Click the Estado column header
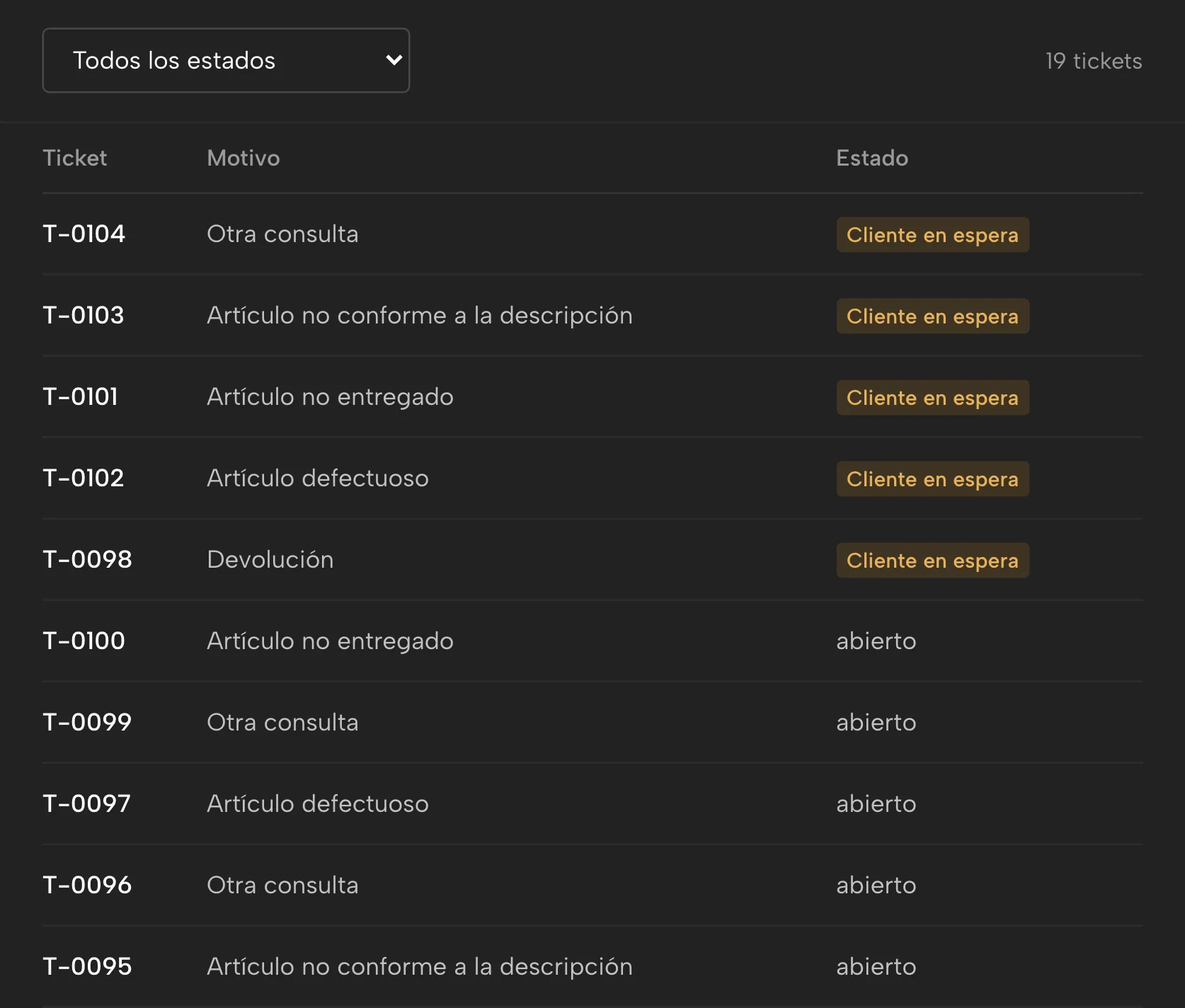This screenshot has width=1185, height=1008. 872,158
